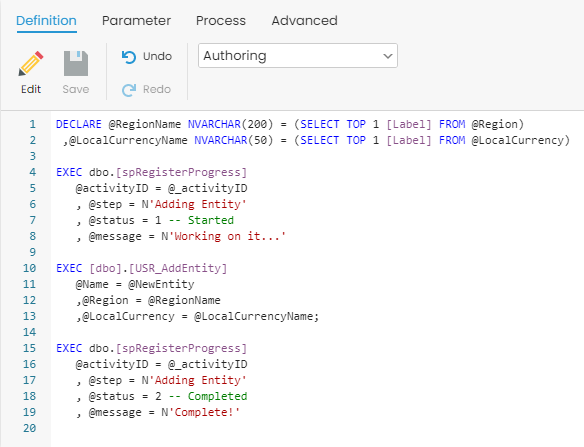Screen dimensions: 584x447
Task: Click the Save label under disk icon
Action: click(x=76, y=89)
